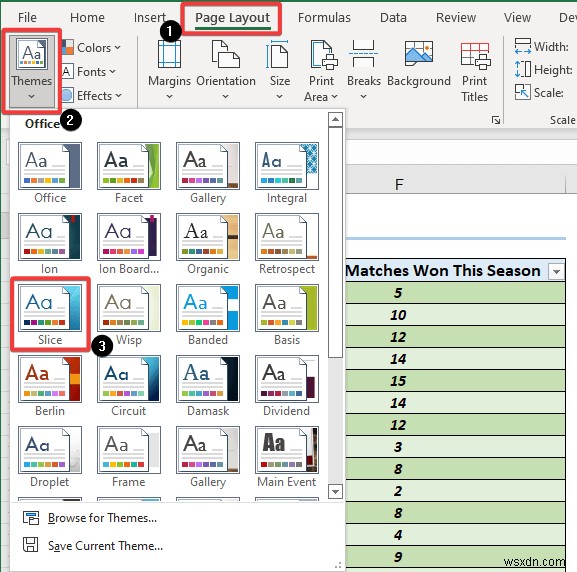The width and height of the screenshot is (577, 572).
Task: Click the theme gallery scrollbar thumb
Action: point(335,242)
